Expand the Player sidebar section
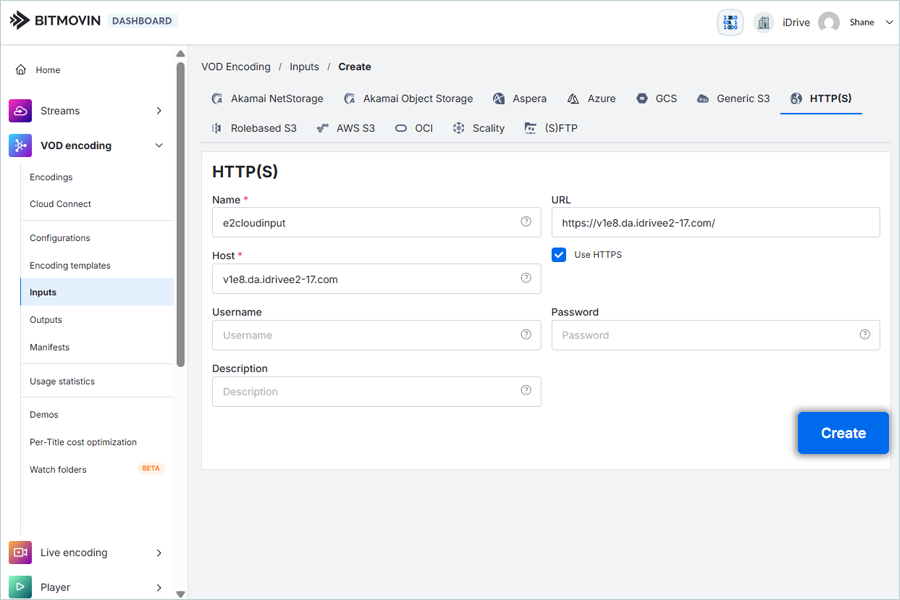Screen dimensions: 900x600 click(x=159, y=587)
